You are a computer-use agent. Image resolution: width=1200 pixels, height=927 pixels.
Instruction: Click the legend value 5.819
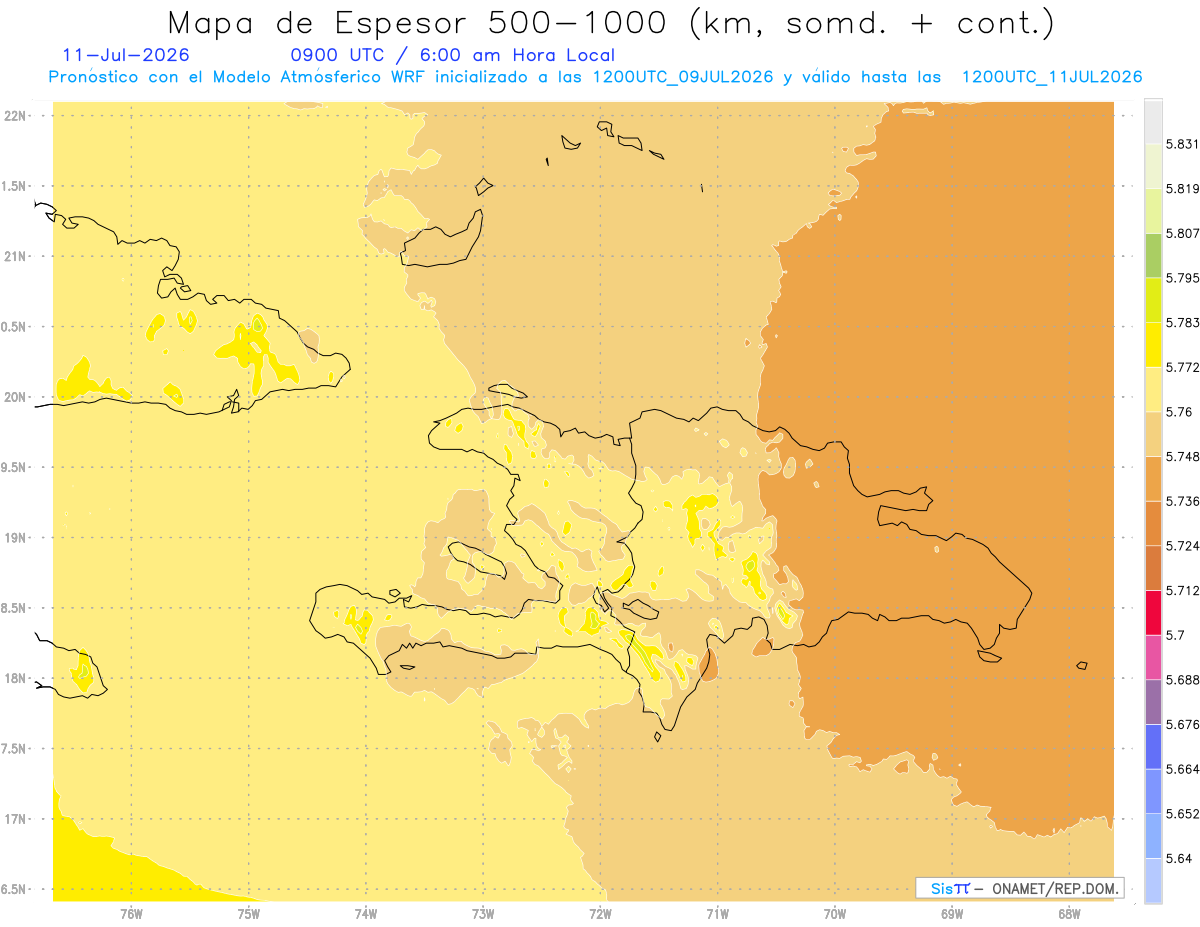click(x=1183, y=188)
